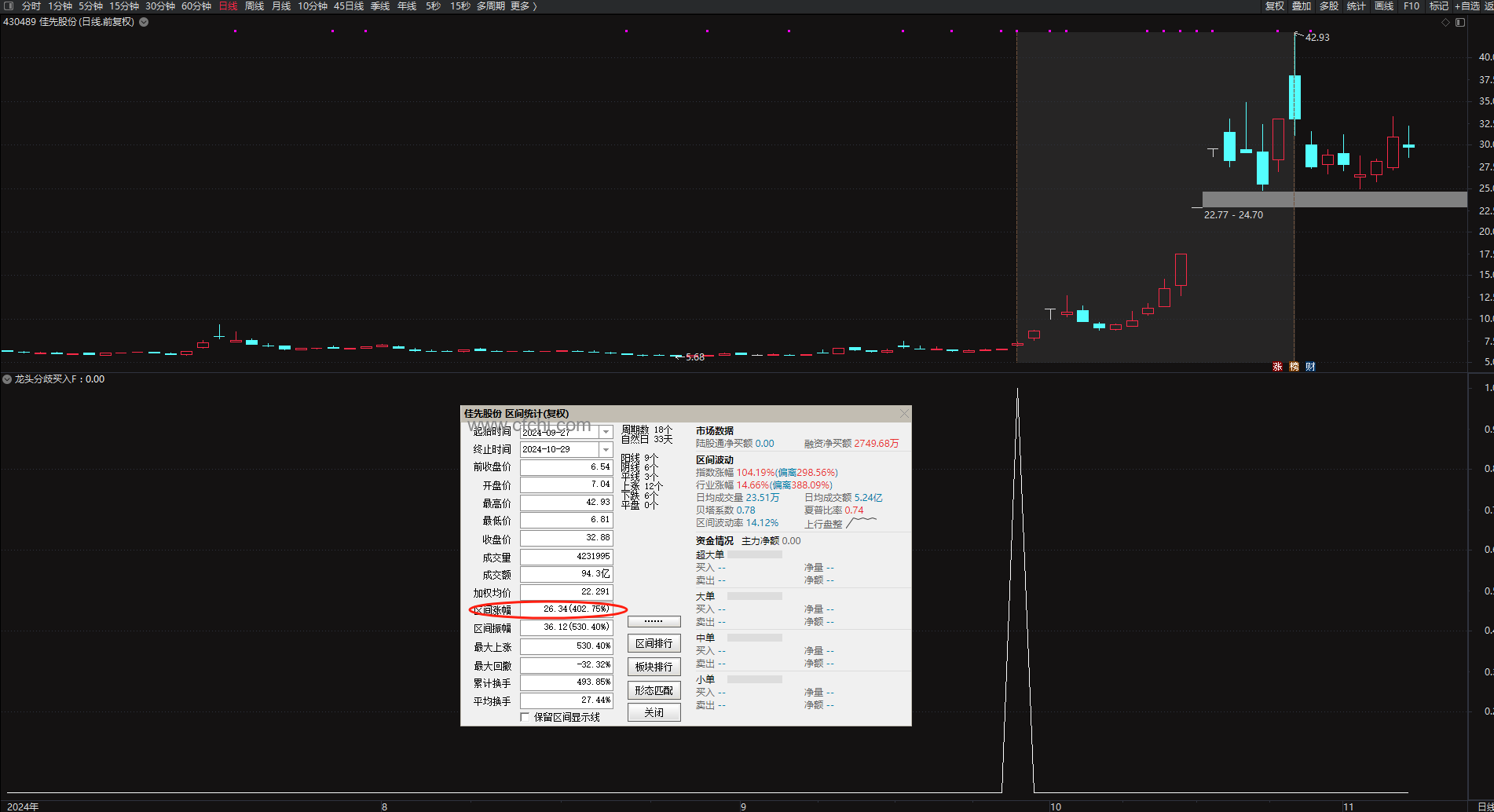Viewport: 1494px width, 812px height.
Task: Add stock via +自选 button
Action: 1467,5
